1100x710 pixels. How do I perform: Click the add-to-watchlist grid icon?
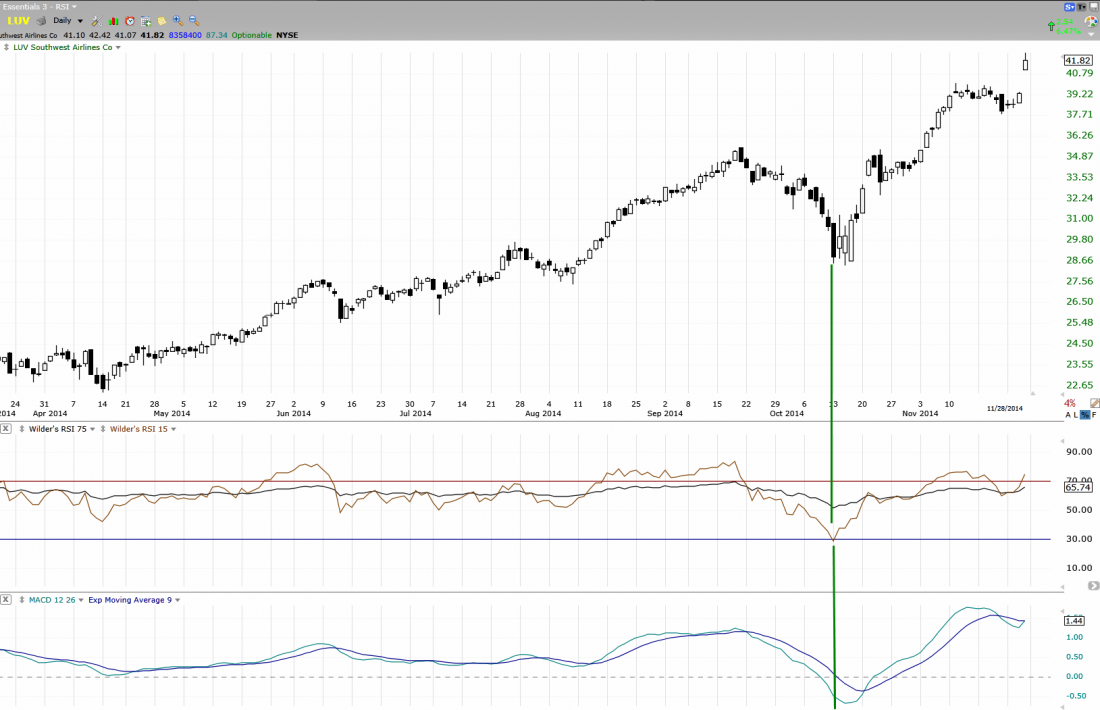pos(146,21)
